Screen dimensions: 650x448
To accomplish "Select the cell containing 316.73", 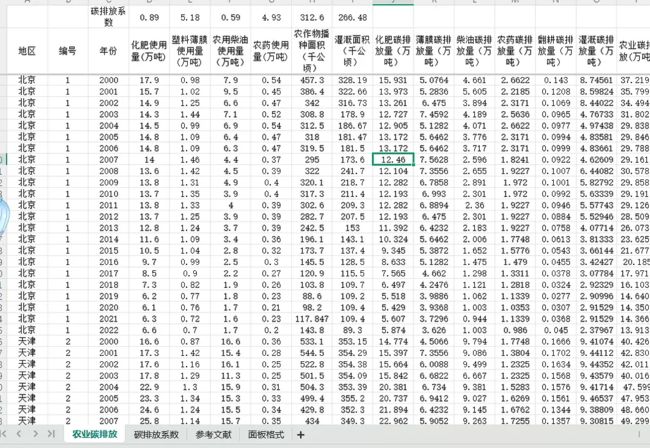I will coord(352,103).
